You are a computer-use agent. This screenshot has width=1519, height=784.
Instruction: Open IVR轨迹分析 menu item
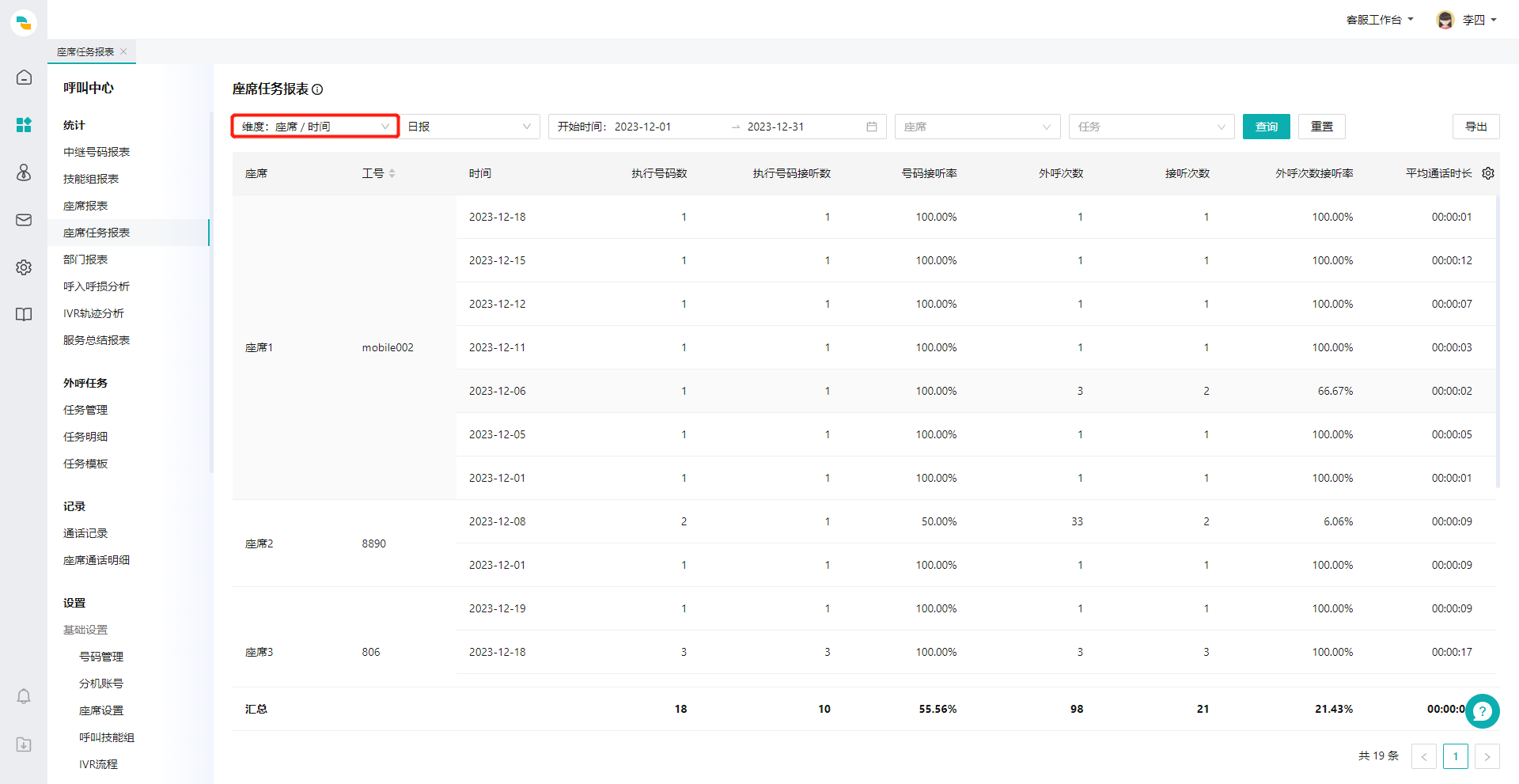tap(93, 313)
